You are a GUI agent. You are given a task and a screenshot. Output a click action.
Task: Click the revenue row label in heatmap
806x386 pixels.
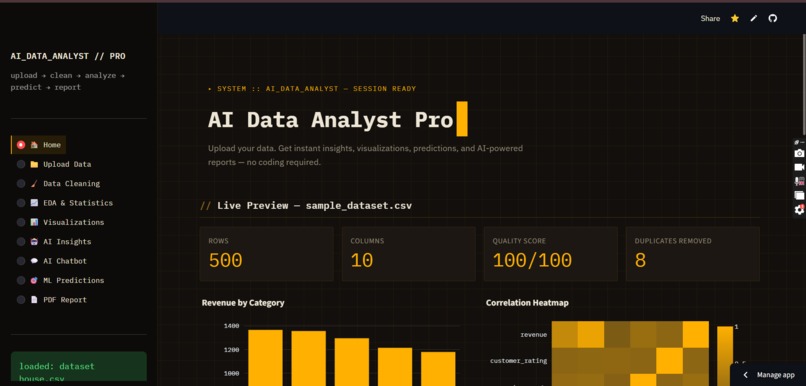click(x=534, y=335)
